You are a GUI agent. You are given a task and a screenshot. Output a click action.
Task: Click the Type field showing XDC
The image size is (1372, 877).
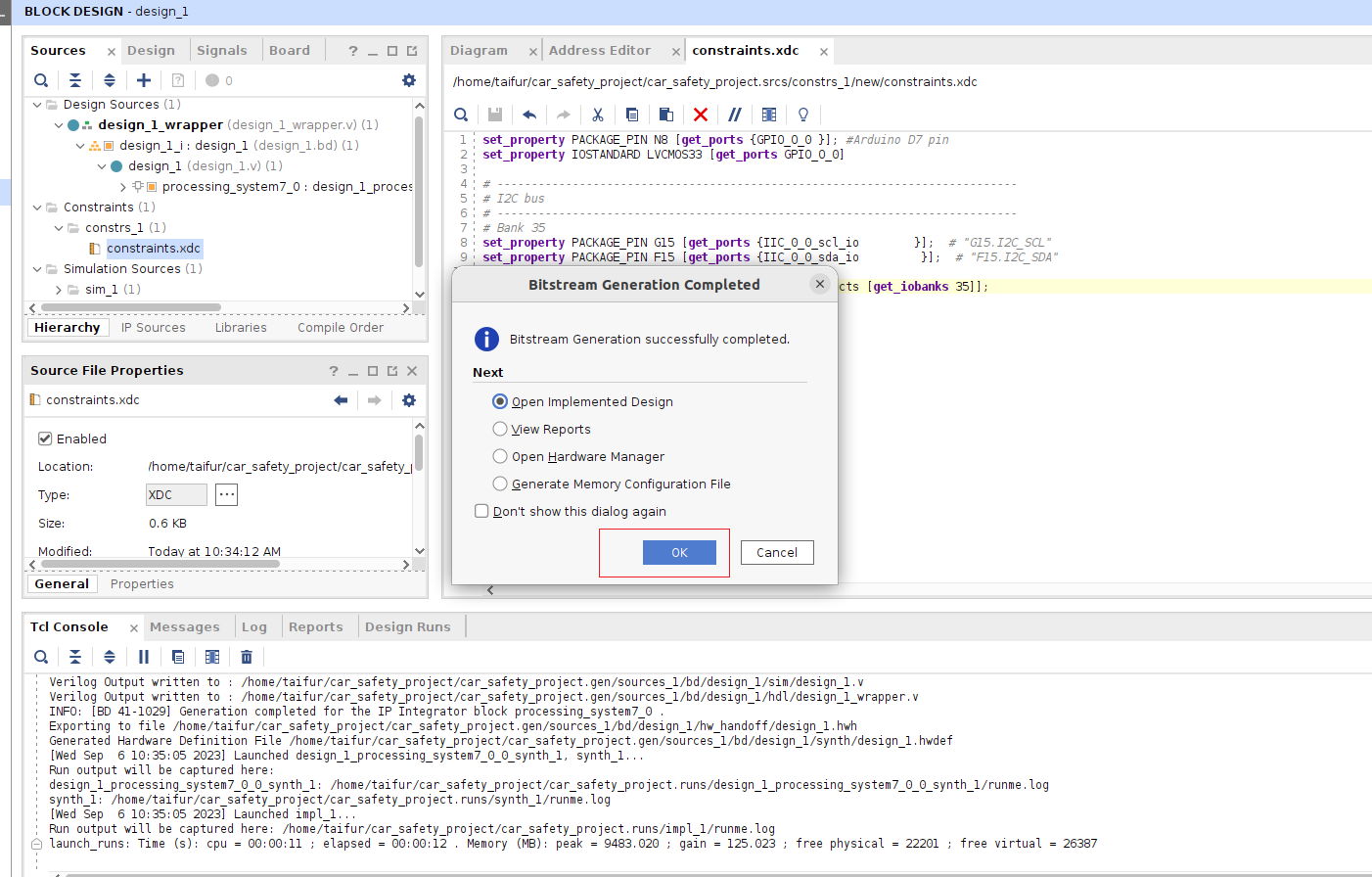coord(176,495)
